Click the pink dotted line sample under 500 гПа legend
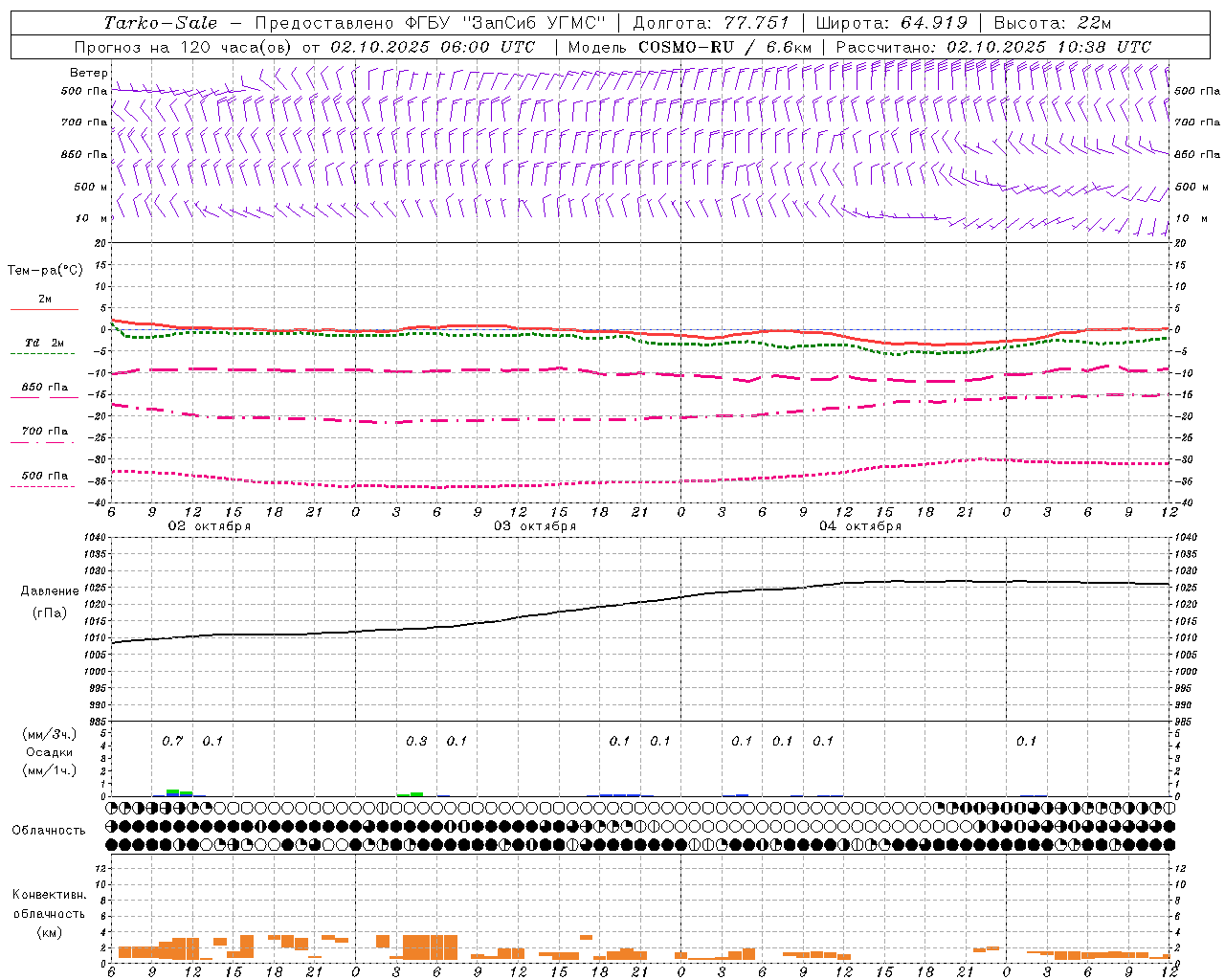The height and width of the screenshot is (980, 1225). [x=42, y=486]
